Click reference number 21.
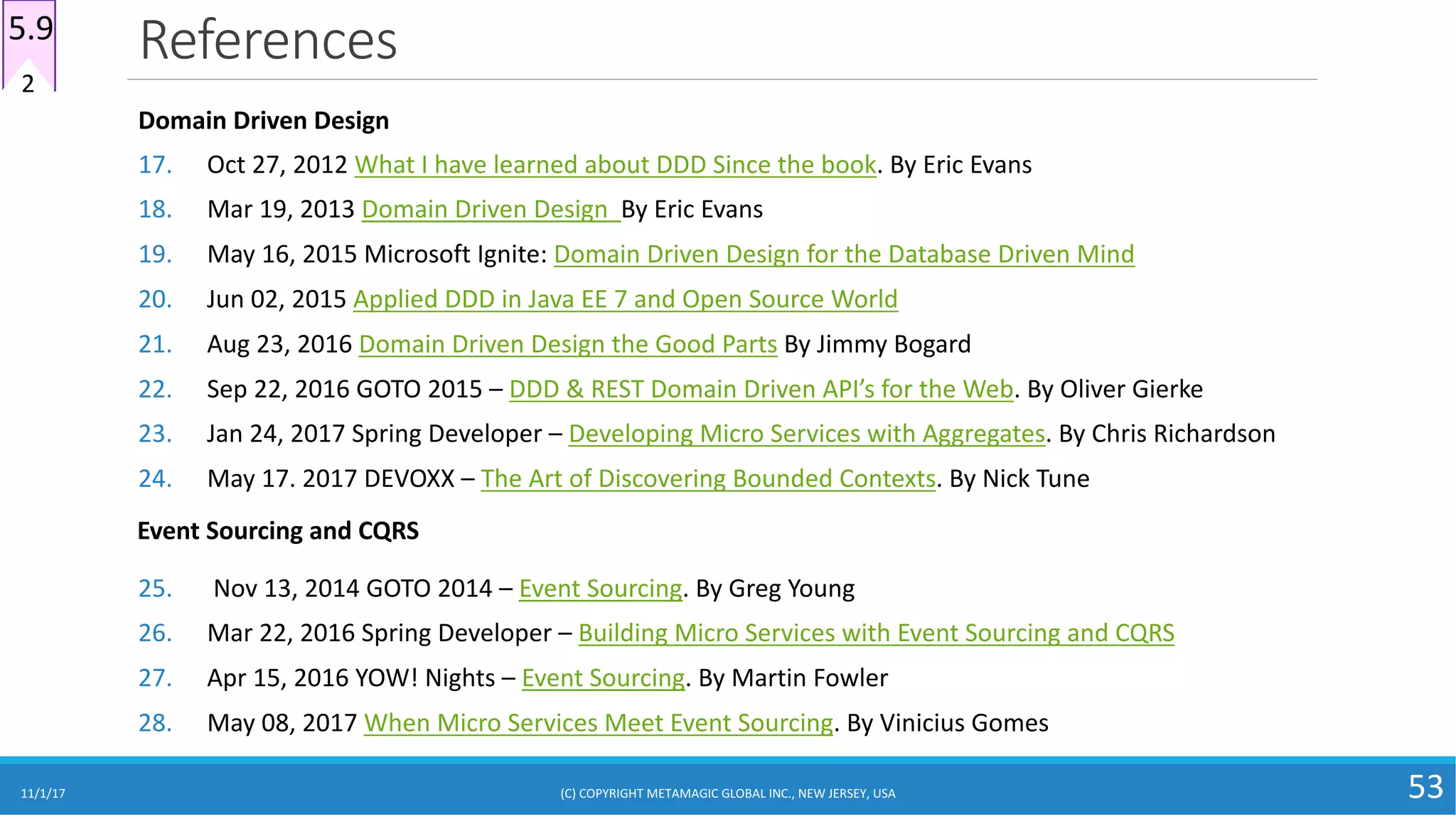 (x=155, y=344)
